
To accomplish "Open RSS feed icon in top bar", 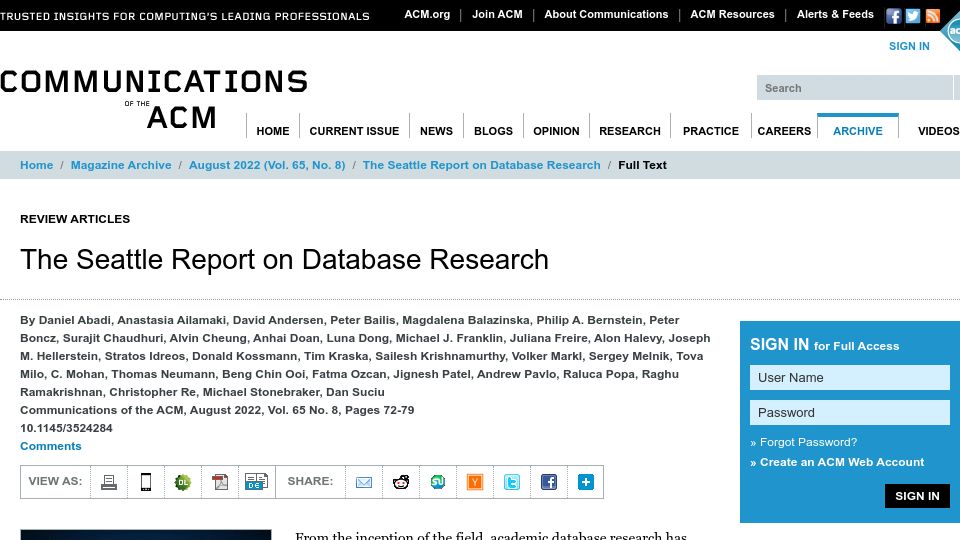I will pos(932,16).
